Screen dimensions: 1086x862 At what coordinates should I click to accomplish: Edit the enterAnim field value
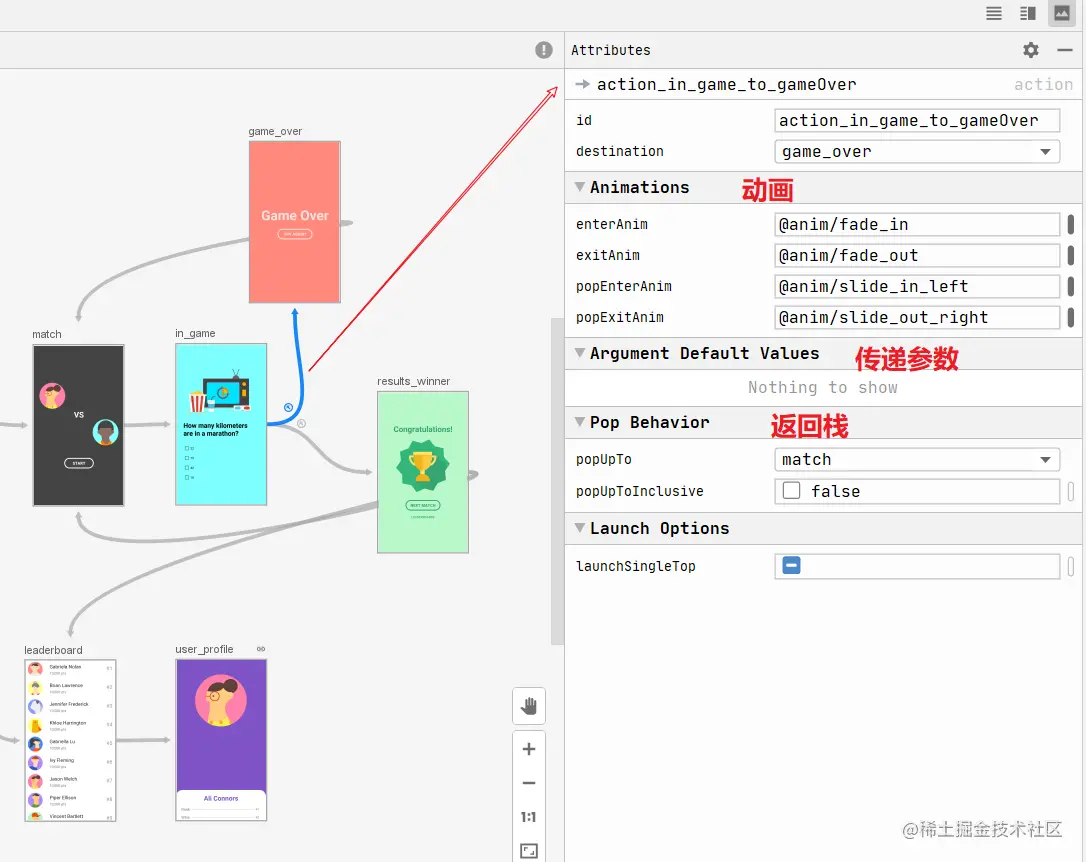[x=916, y=224]
